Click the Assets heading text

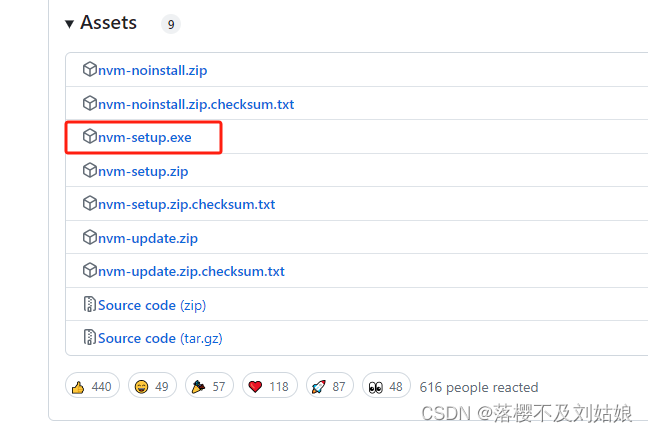pos(108,23)
